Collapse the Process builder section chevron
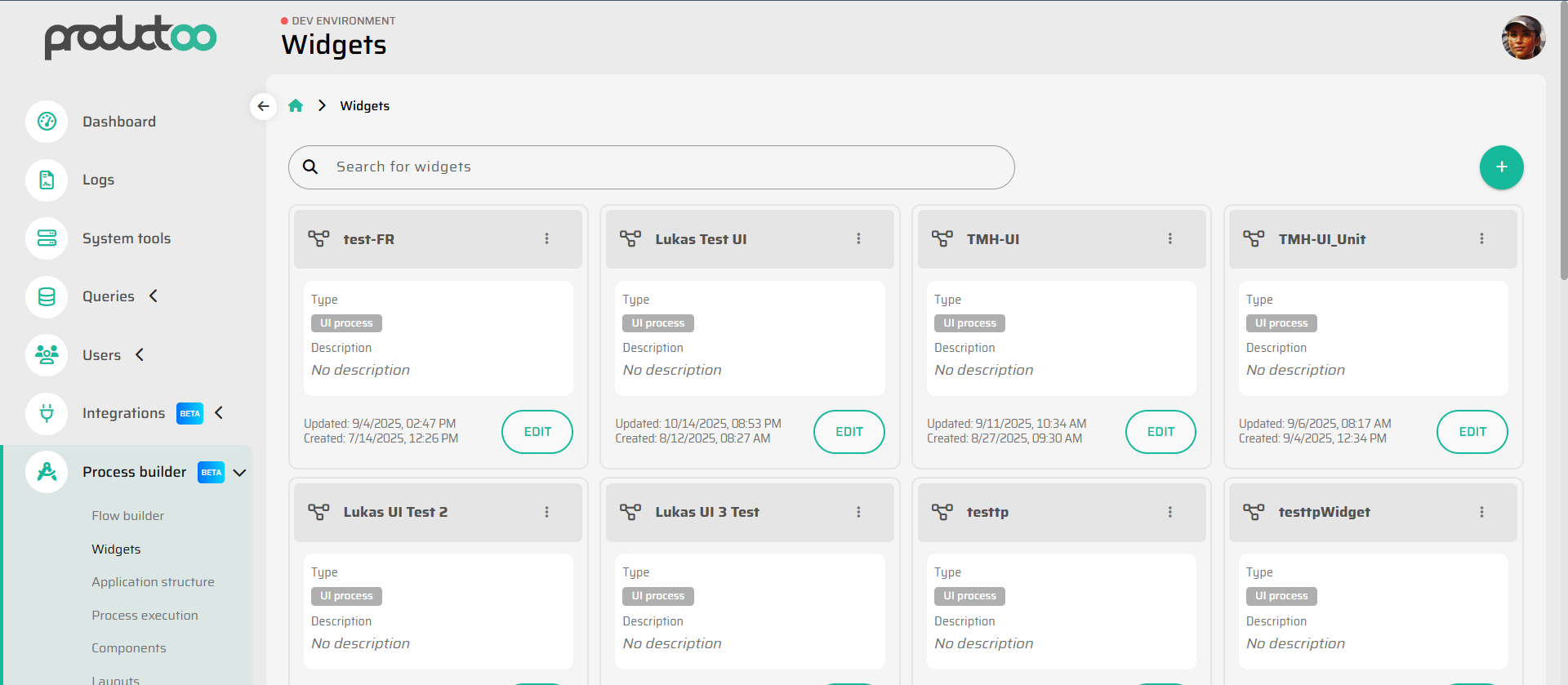The width and height of the screenshot is (1568, 685). [240, 473]
